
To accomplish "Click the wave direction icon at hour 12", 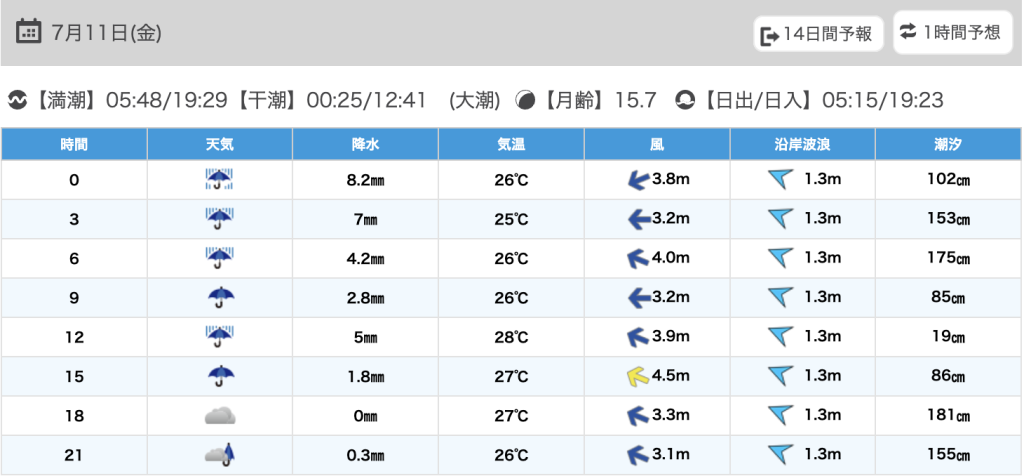I will coord(780,337).
